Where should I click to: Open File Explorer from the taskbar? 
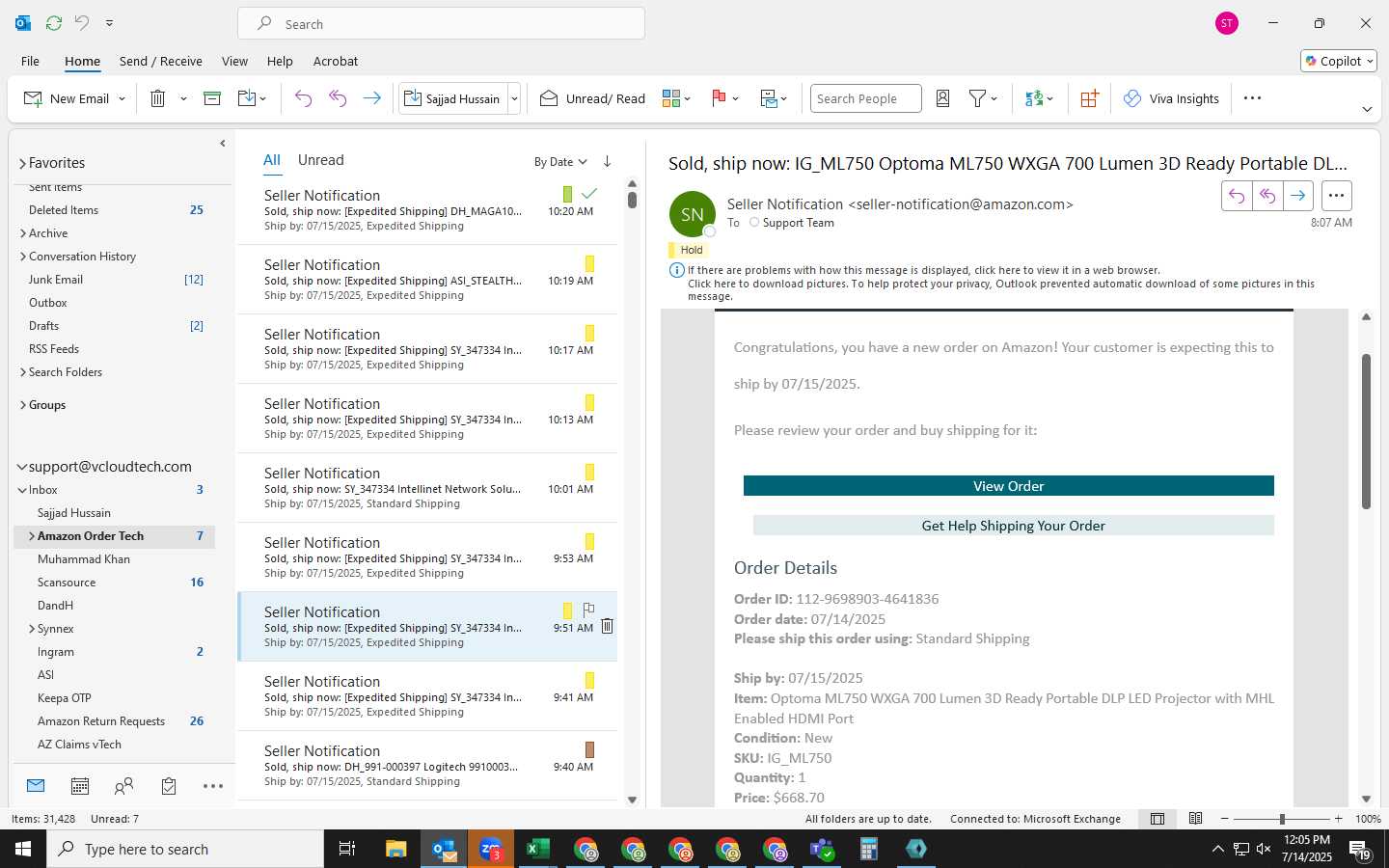pos(396,849)
